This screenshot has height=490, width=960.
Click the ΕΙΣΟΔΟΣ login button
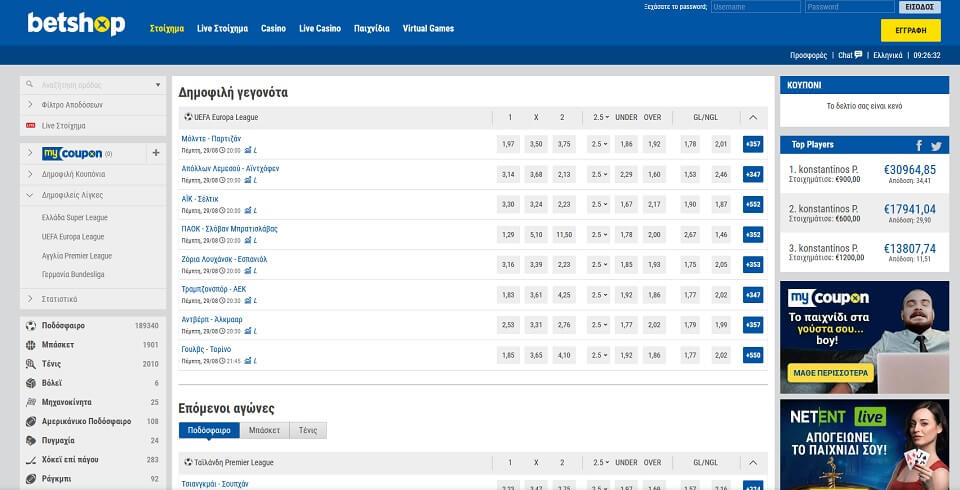click(x=920, y=7)
